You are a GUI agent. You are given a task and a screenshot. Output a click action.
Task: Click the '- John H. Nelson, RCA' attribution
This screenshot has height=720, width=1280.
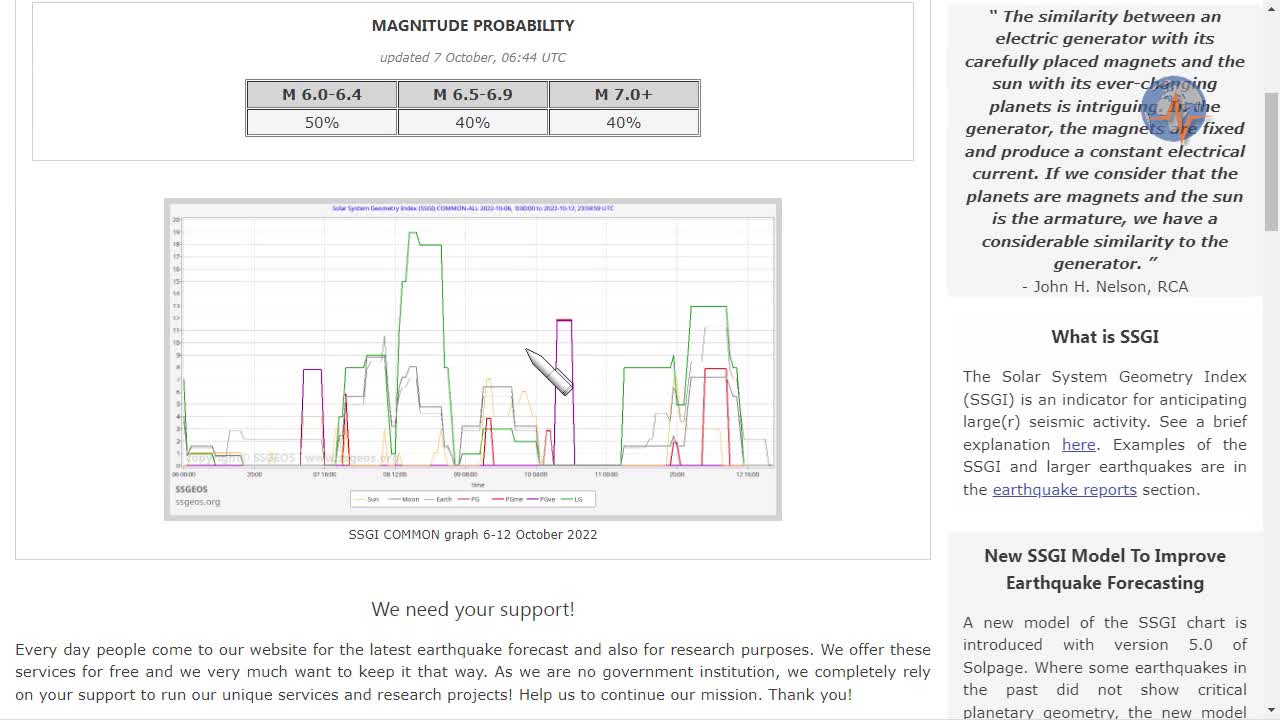point(1105,286)
